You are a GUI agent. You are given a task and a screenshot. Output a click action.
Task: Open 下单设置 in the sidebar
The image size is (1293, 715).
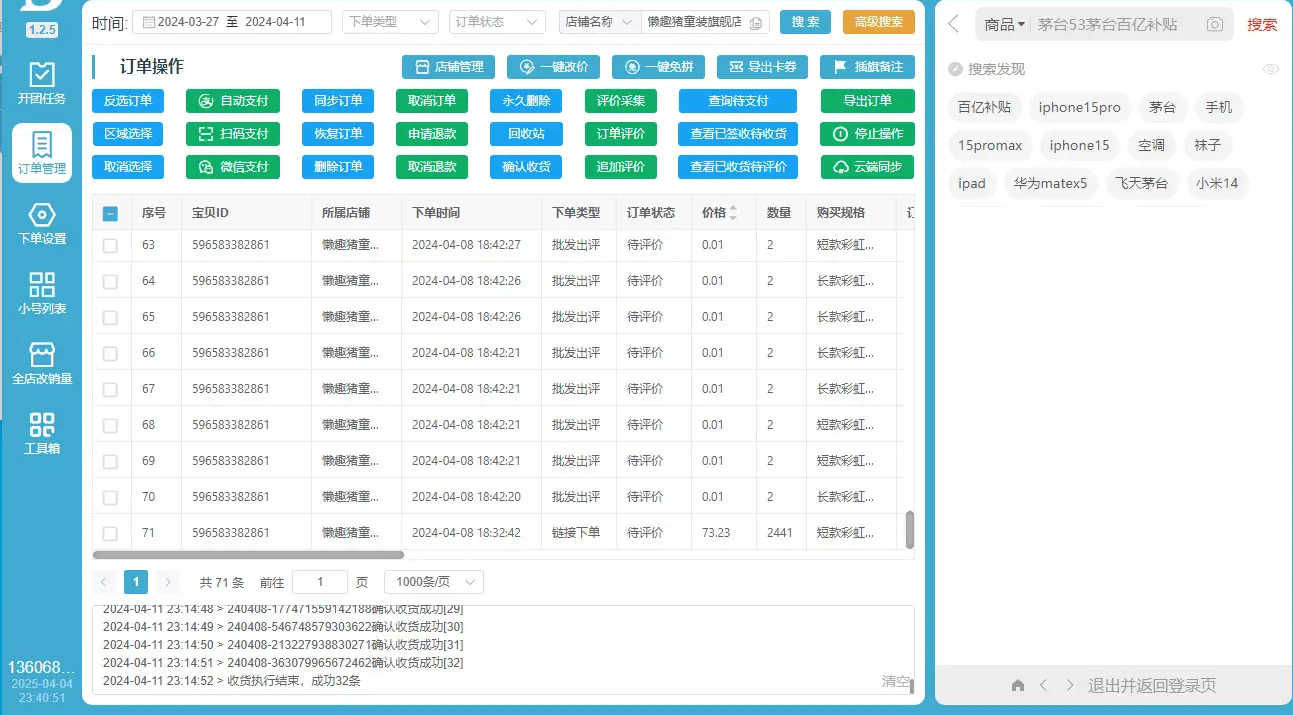41,224
